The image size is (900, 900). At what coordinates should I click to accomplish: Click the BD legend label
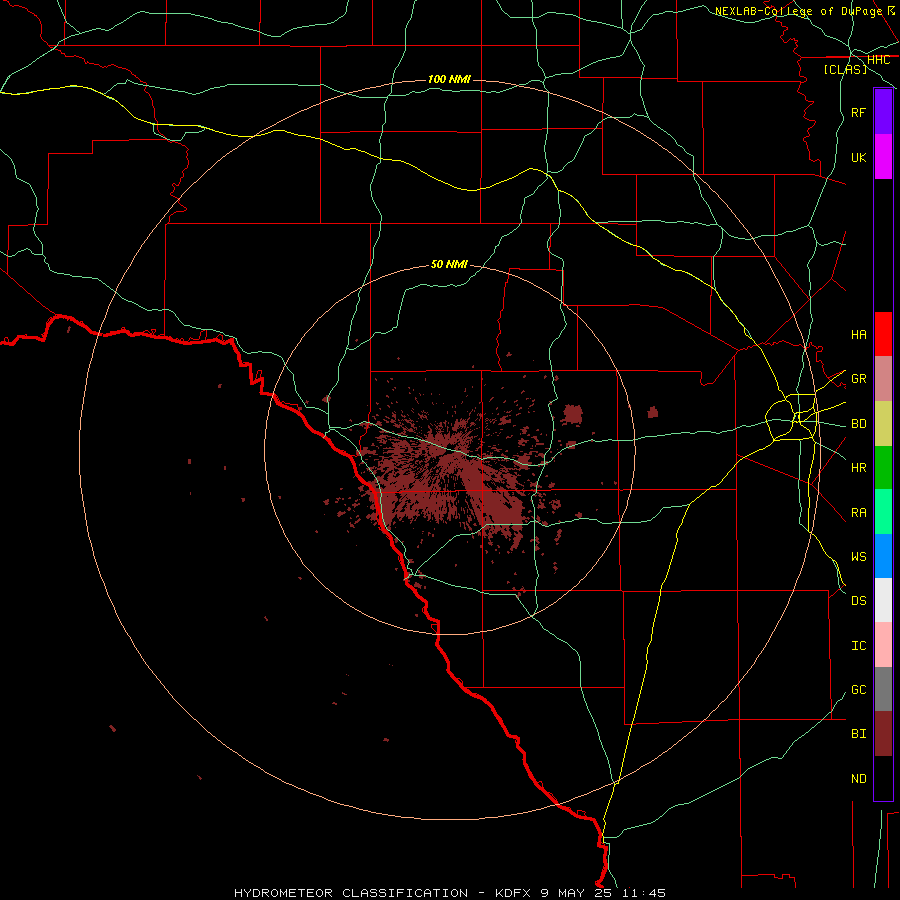(858, 424)
